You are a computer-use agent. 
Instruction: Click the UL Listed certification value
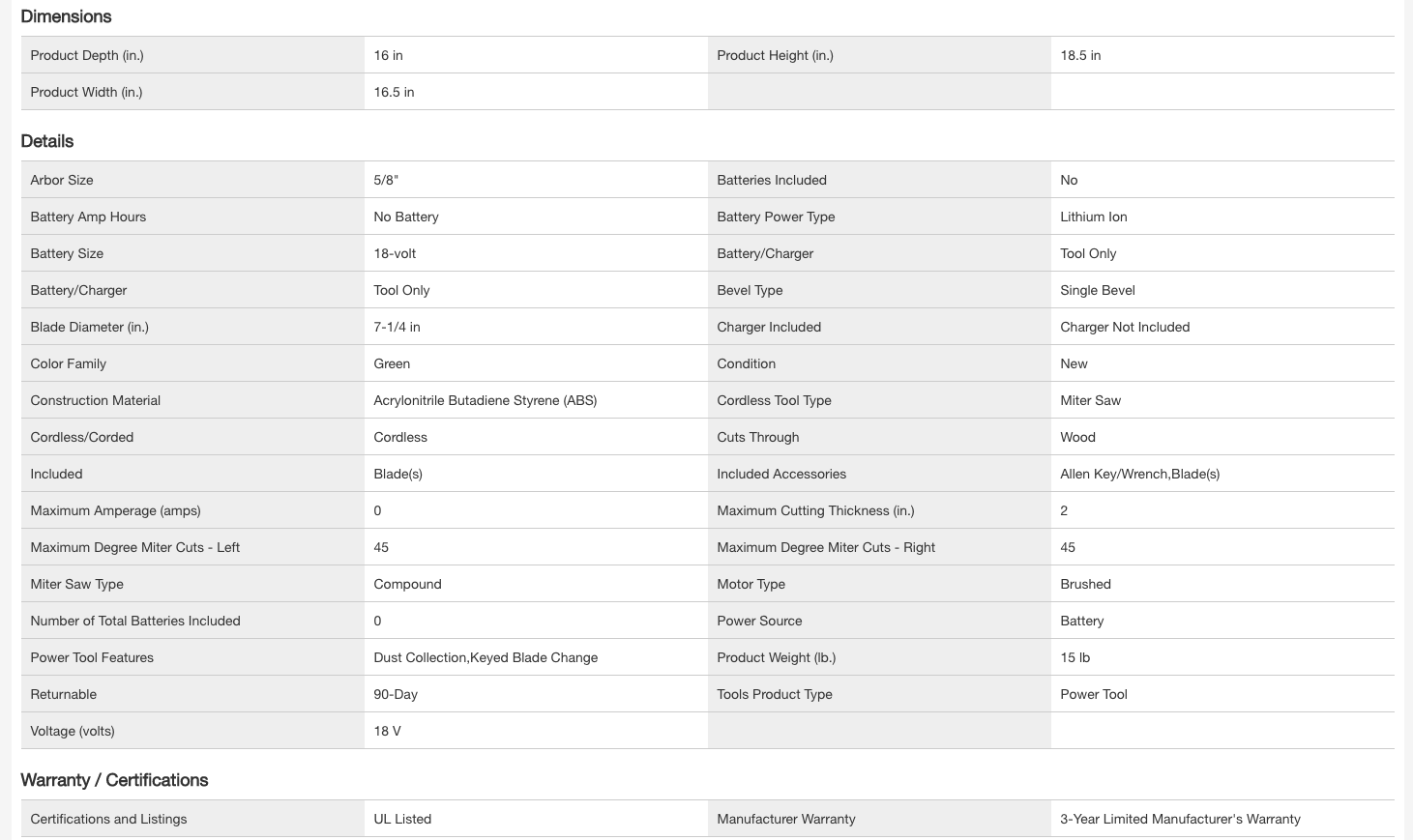[402, 819]
